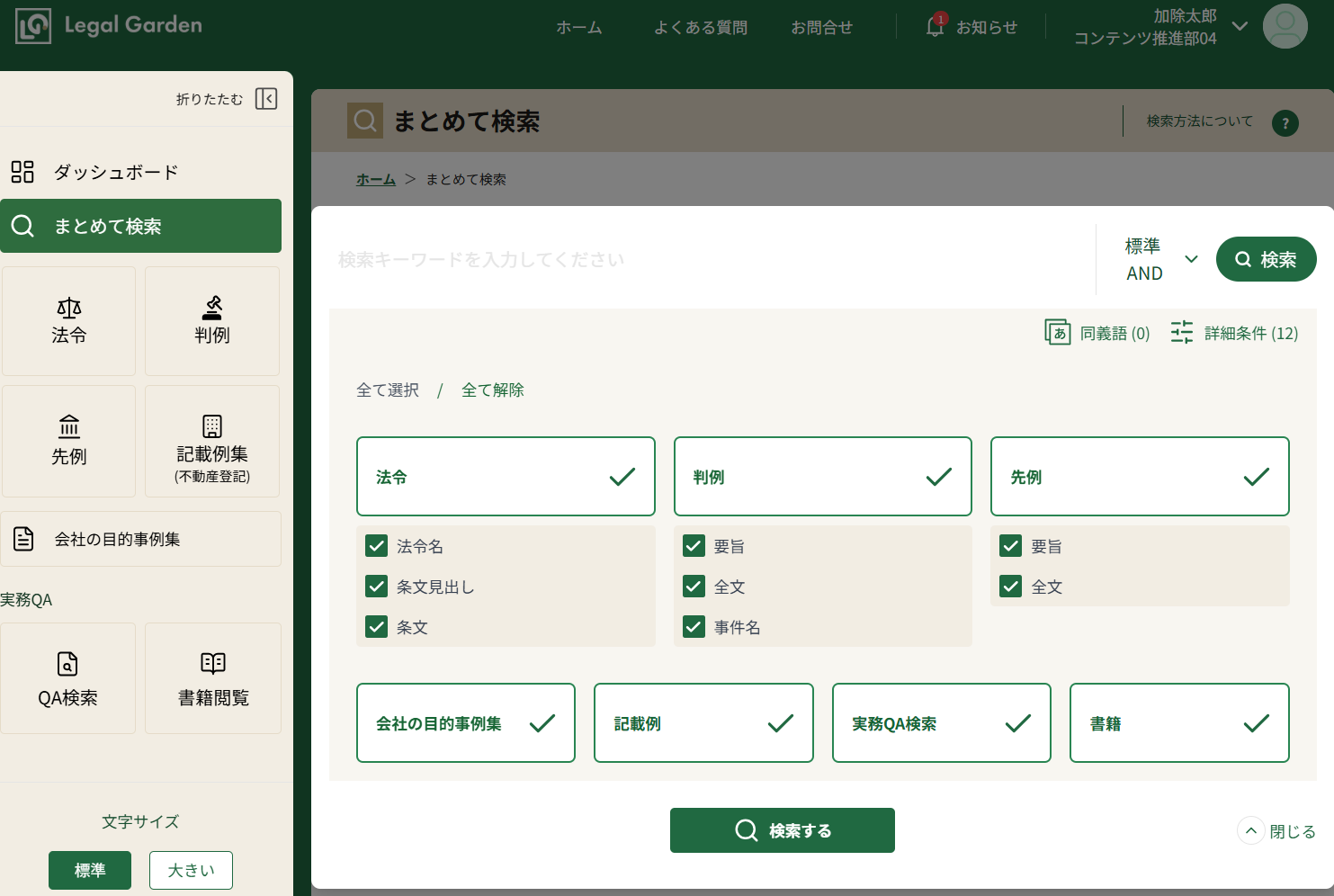Uncheck the 法令名 checkbox
This screenshot has height=896, width=1334.
tap(377, 546)
